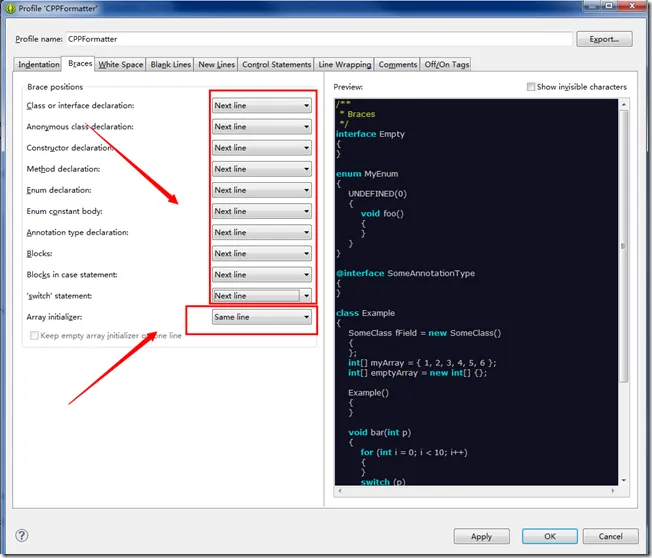Click the Profile name input field

click(319, 39)
